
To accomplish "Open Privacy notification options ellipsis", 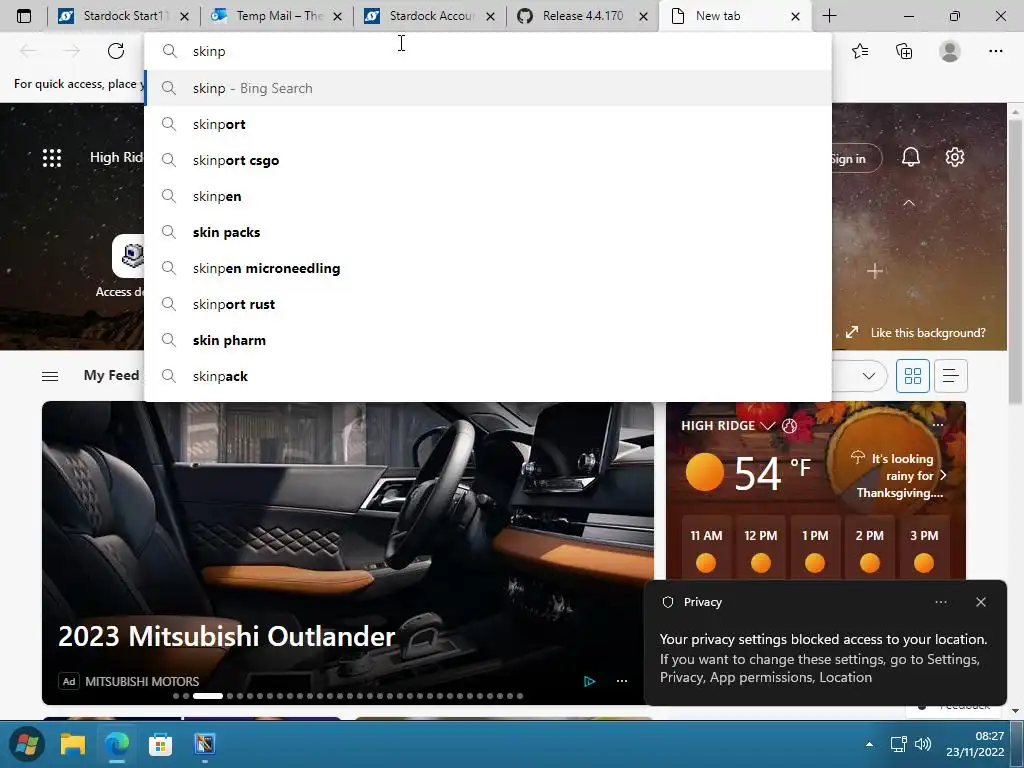I will tap(940, 602).
